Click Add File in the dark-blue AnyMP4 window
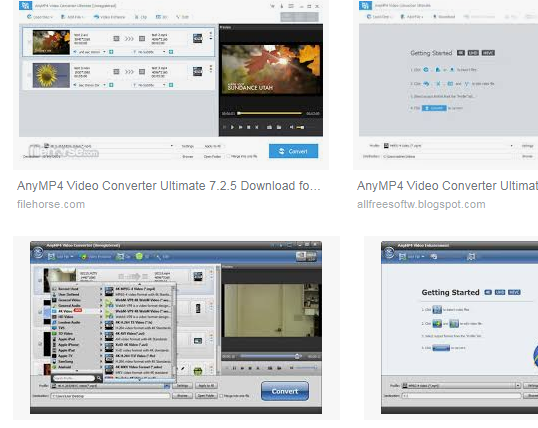Screen dimensions: 538x428 [61, 256]
